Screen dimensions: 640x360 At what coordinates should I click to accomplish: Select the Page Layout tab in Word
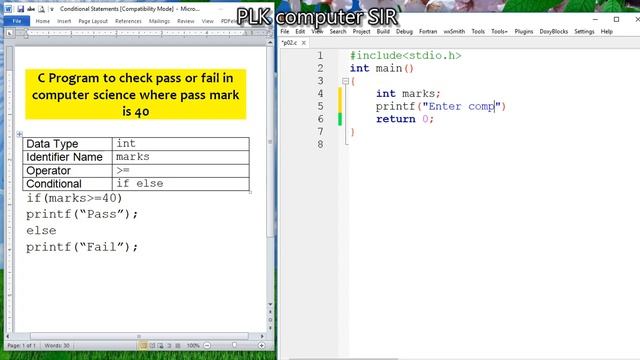click(x=93, y=21)
